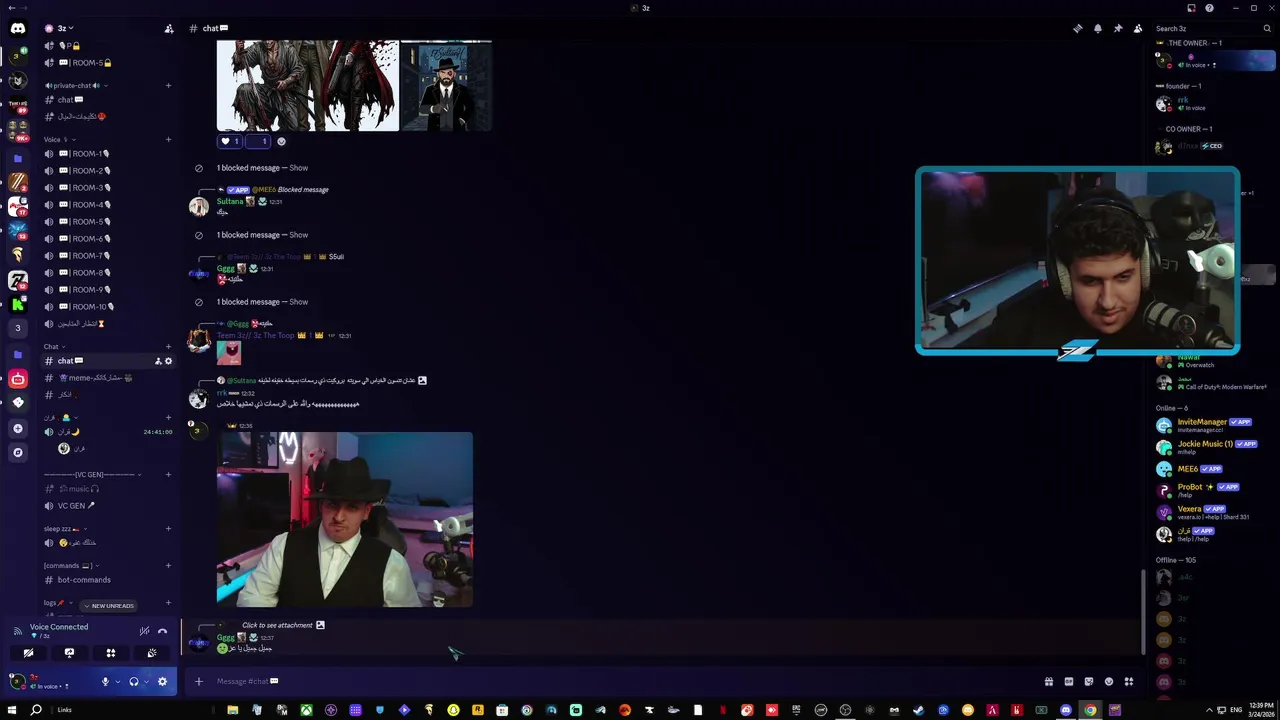Join ROOM-7 voice channel

click(x=108, y=255)
